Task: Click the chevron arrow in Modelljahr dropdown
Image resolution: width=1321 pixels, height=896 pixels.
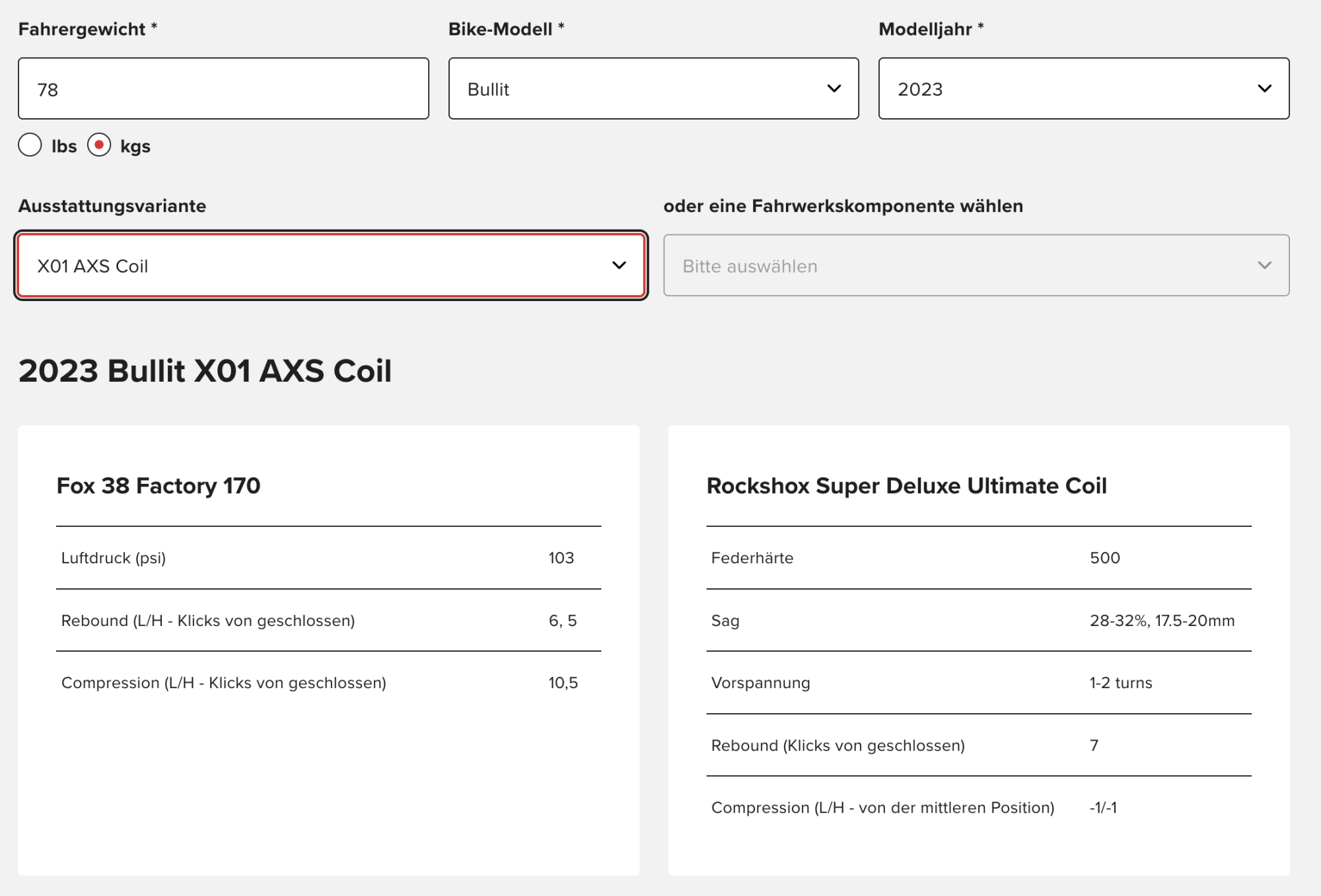Action: tap(1264, 88)
